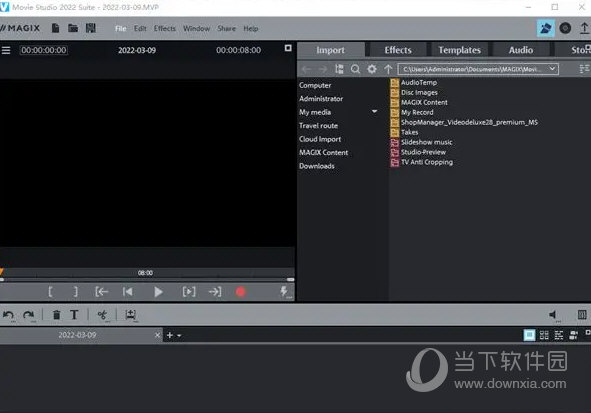Open search in media pool

355,69
